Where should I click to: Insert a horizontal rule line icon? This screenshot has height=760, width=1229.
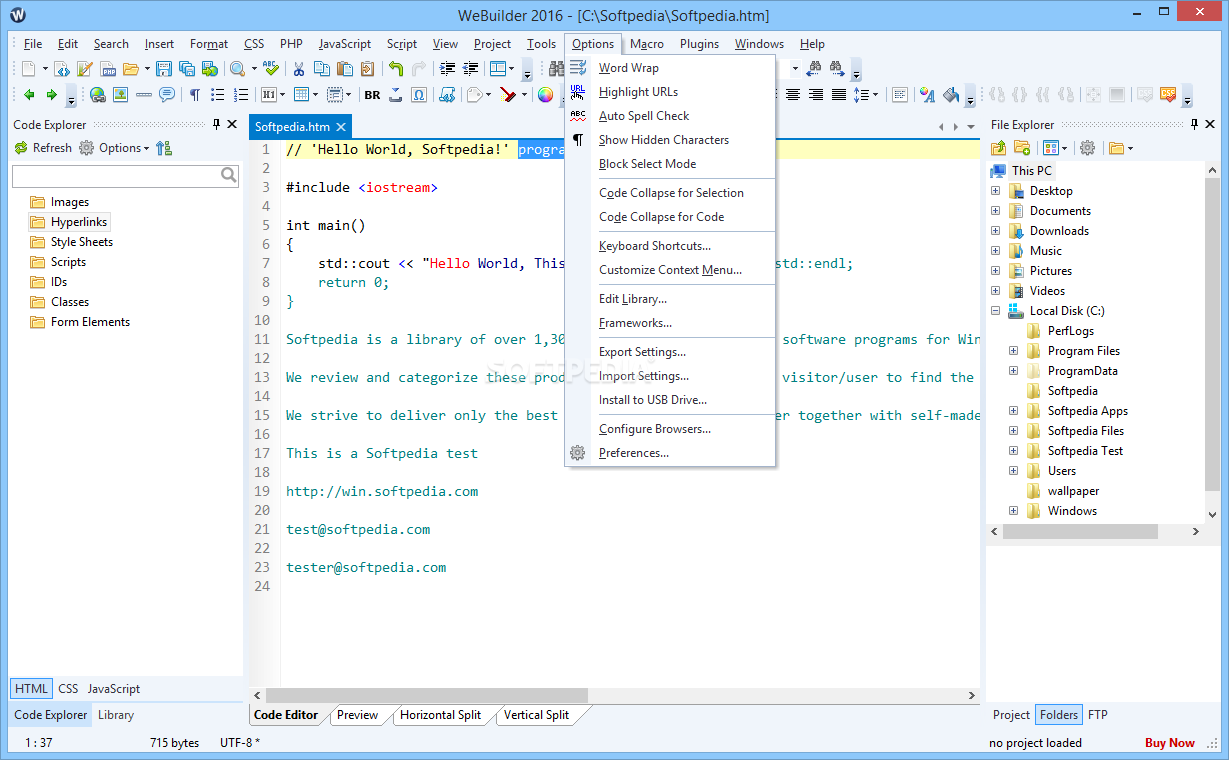[x=143, y=95]
